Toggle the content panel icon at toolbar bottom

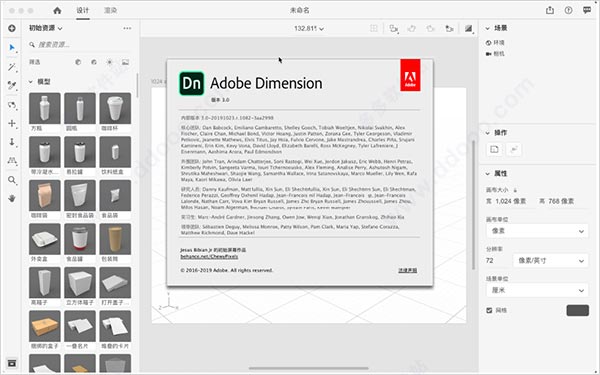pos(12,363)
